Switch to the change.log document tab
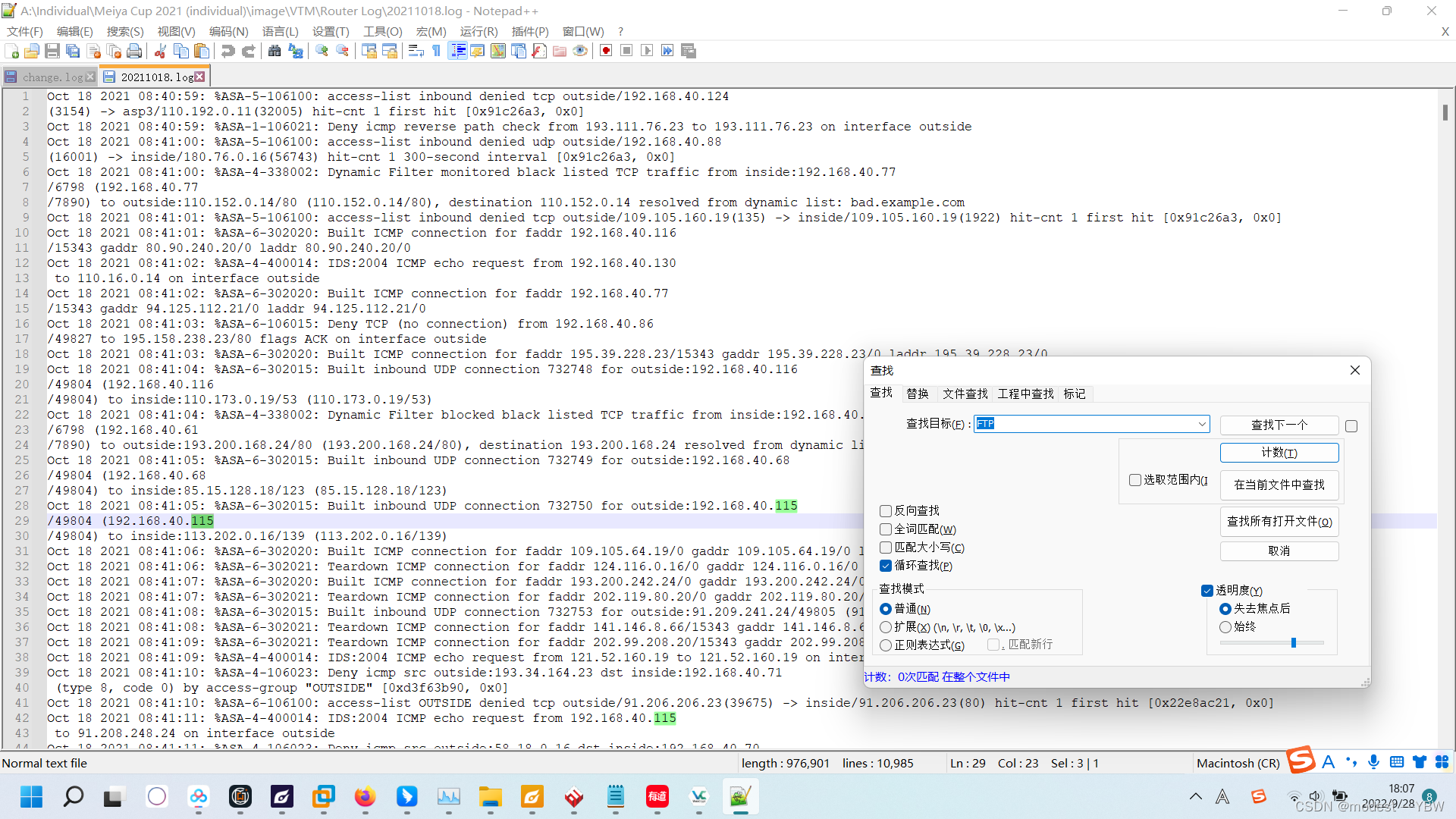Screen dimensions: 1456x819 (52, 77)
